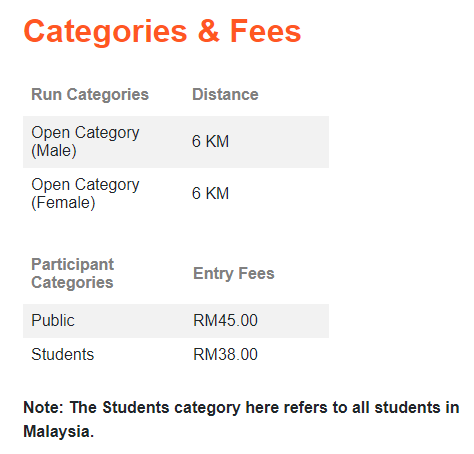Select the Open Category (Female) cell
The image size is (474, 454).
[x=85, y=193]
